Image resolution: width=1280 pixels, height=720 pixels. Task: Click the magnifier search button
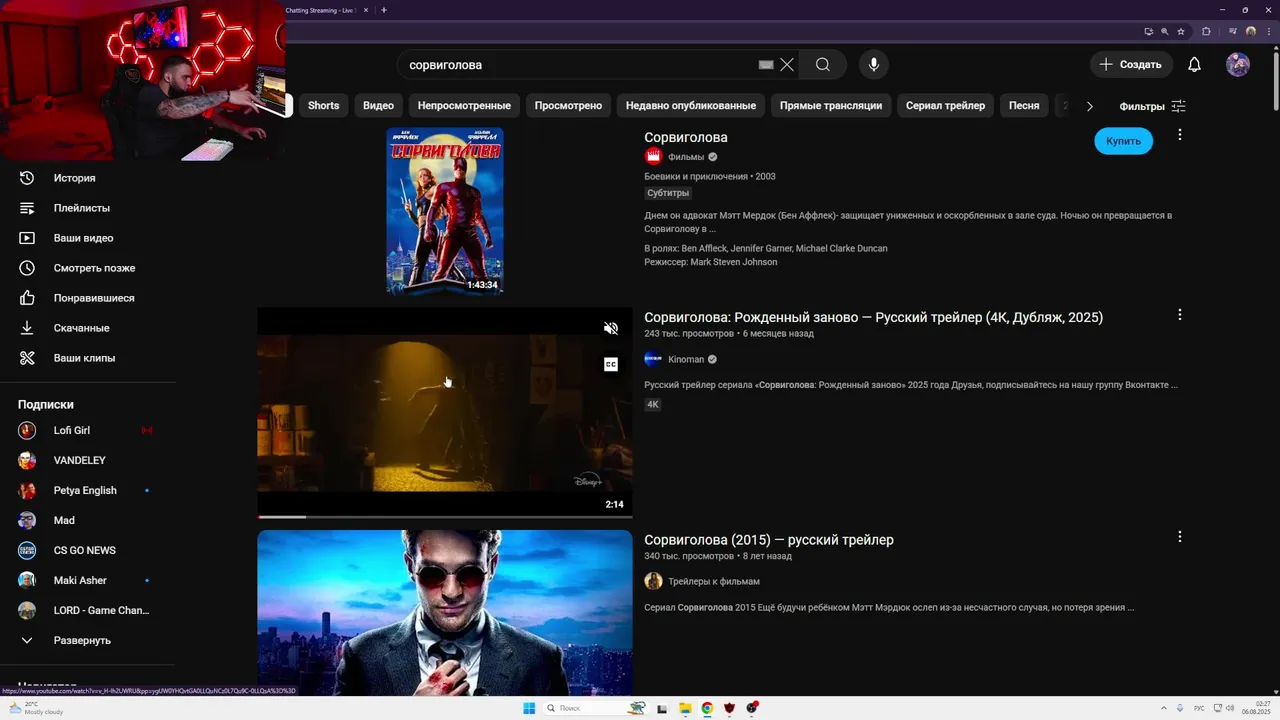[x=822, y=65]
